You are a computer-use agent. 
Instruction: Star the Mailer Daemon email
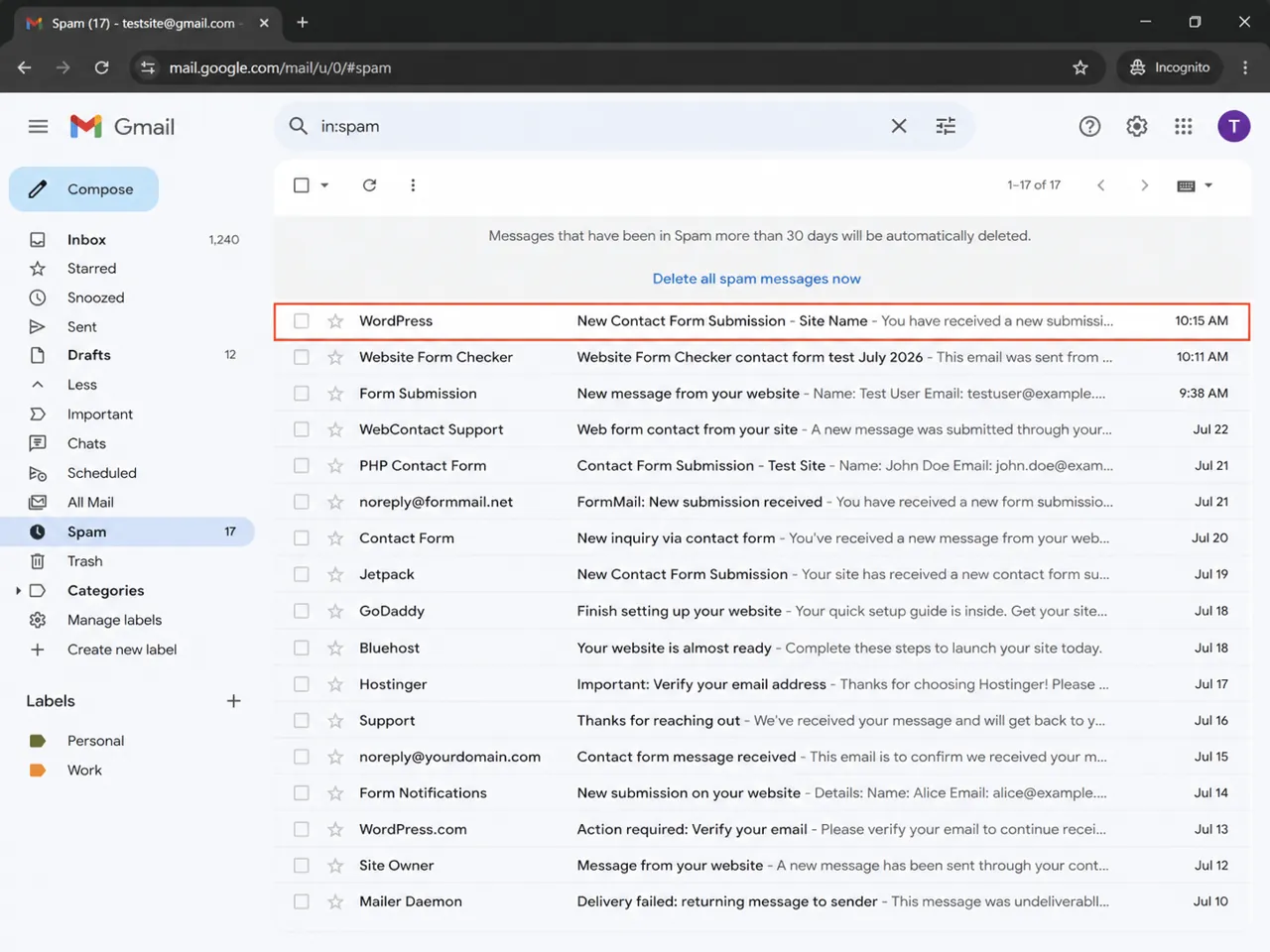click(x=335, y=901)
